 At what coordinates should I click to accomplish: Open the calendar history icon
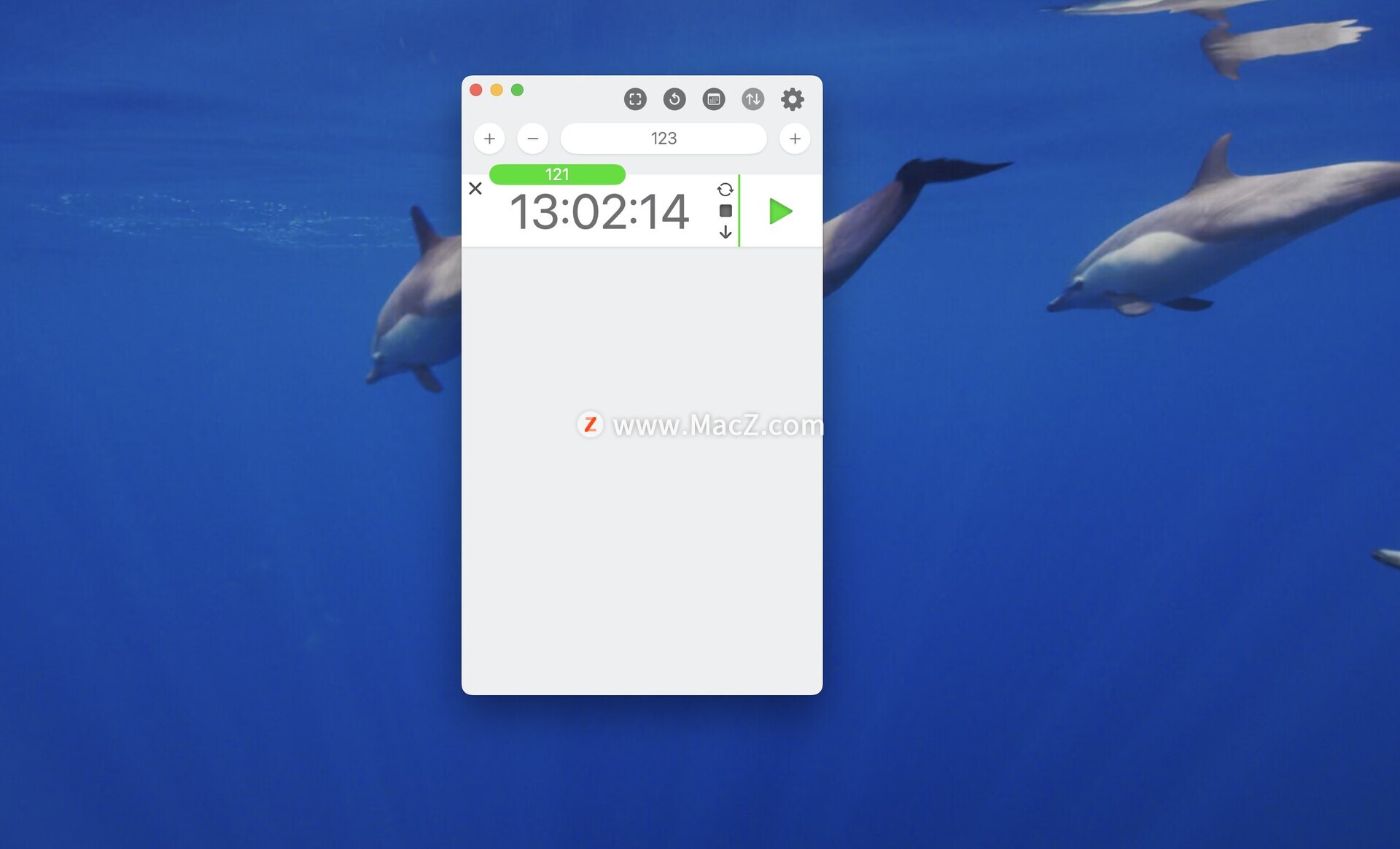coord(714,99)
